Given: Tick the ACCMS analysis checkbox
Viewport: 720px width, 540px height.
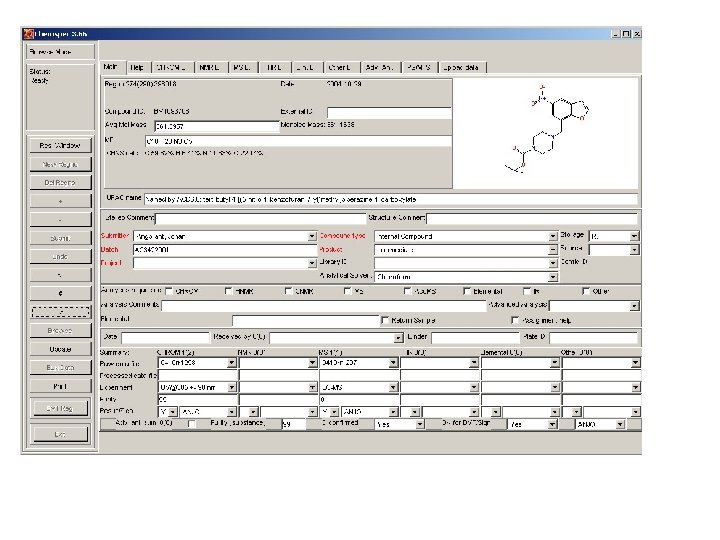Looking at the screenshot, I should point(407,291).
